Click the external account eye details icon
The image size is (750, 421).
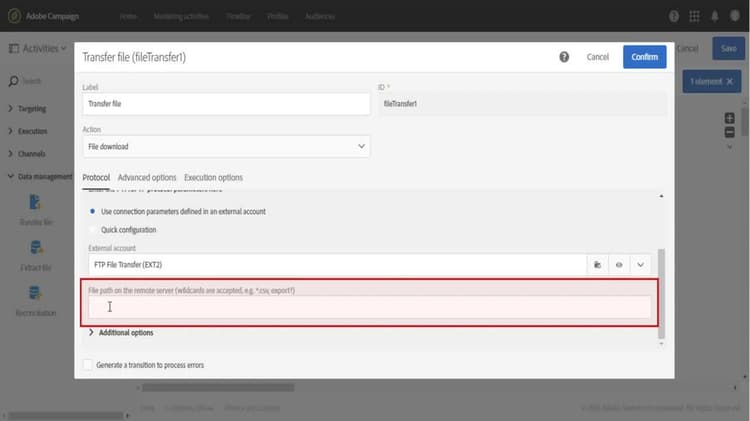click(x=619, y=265)
